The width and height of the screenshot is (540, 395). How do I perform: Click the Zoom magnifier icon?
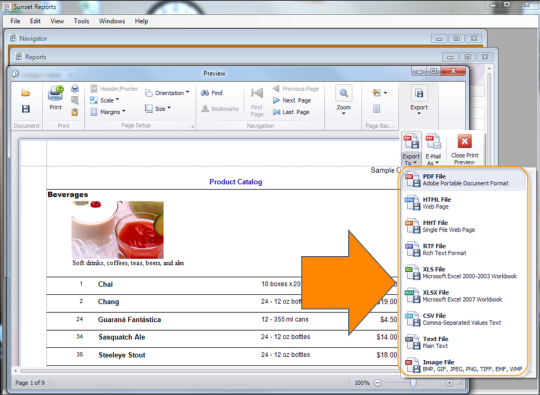coord(344,93)
